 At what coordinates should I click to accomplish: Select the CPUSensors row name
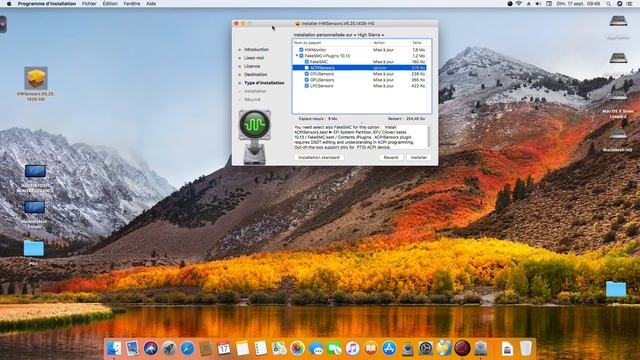322,74
